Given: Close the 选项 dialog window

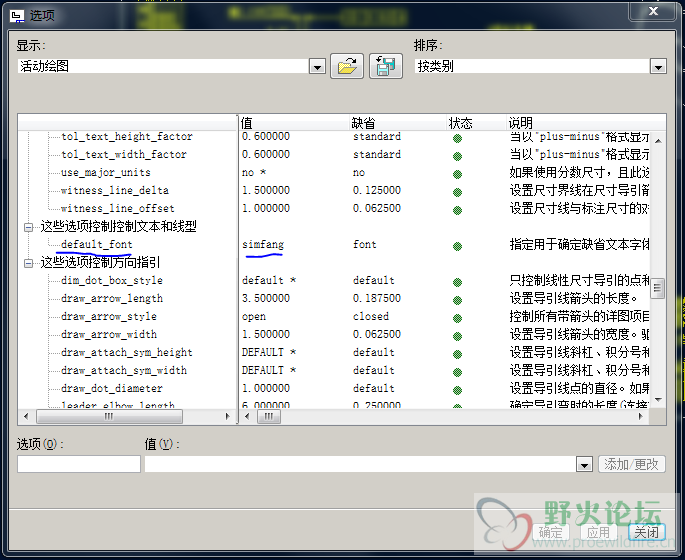Looking at the screenshot, I should [x=653, y=11].
